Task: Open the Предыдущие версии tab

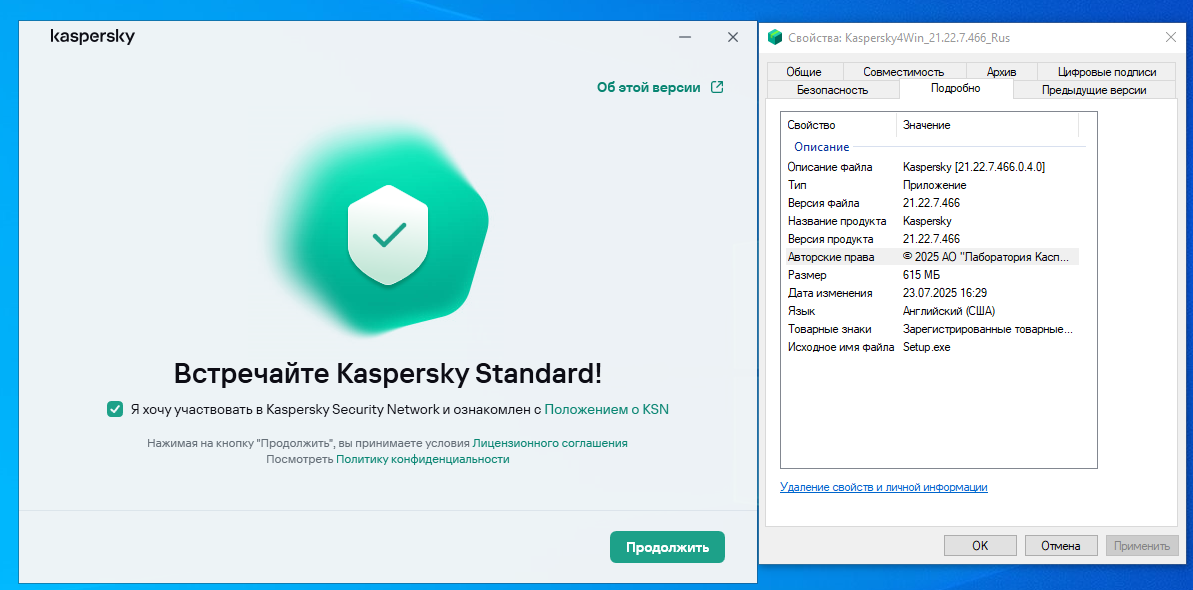Action: pyautogui.click(x=1095, y=90)
